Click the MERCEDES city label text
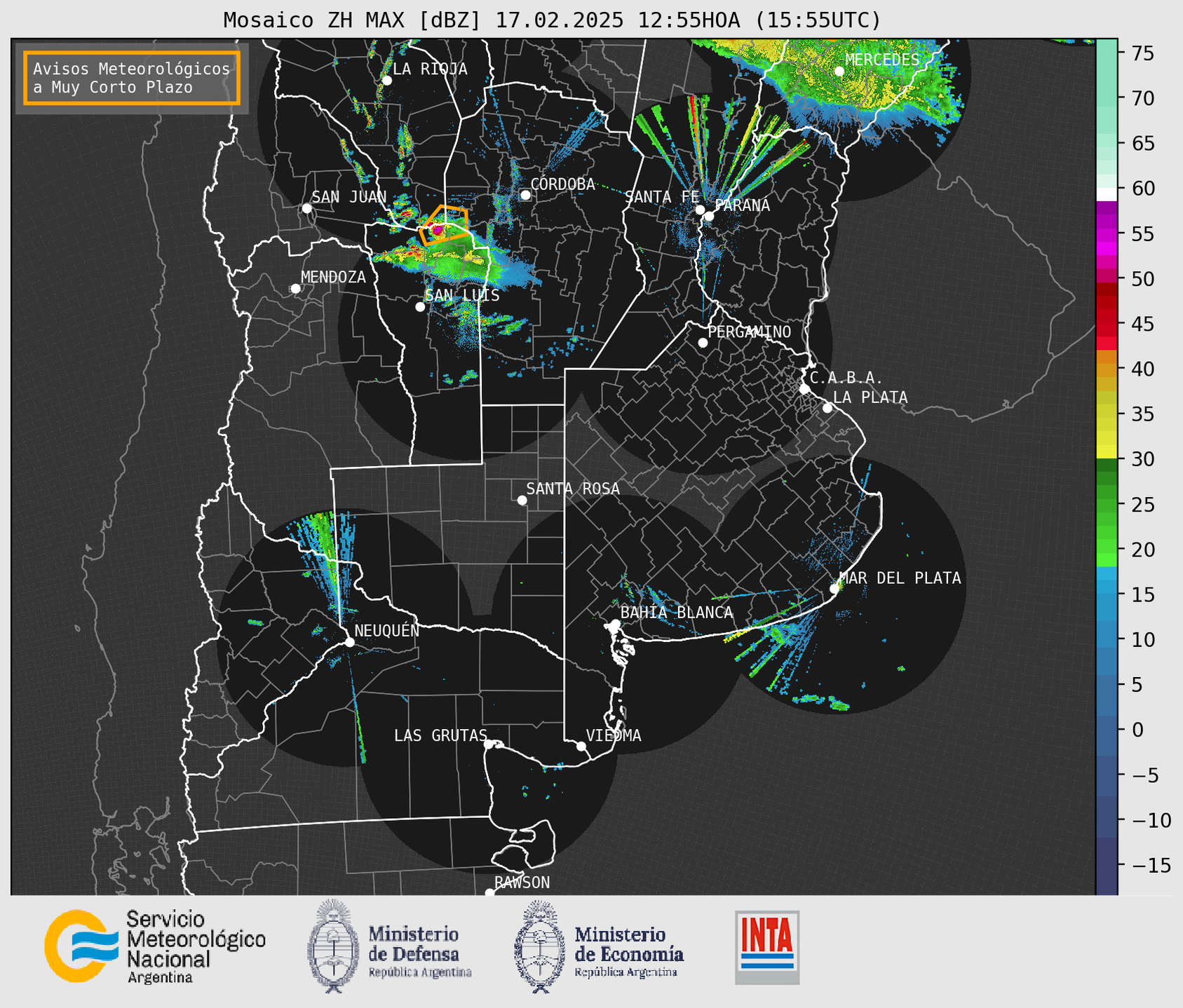Image resolution: width=1183 pixels, height=1008 pixels. pos(882,60)
